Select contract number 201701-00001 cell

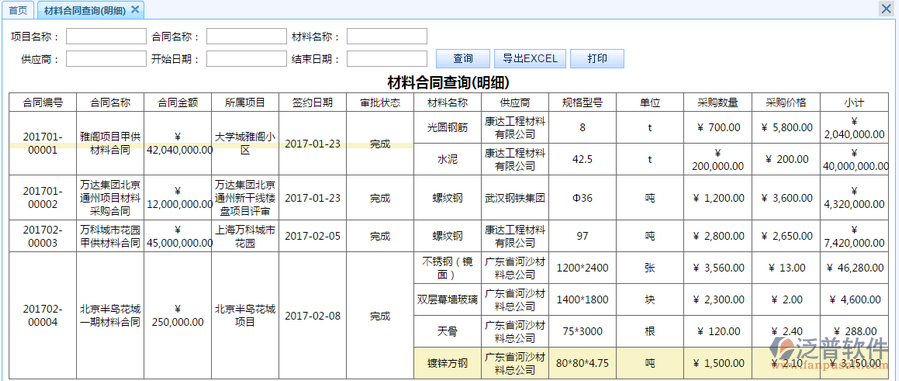(x=42, y=143)
